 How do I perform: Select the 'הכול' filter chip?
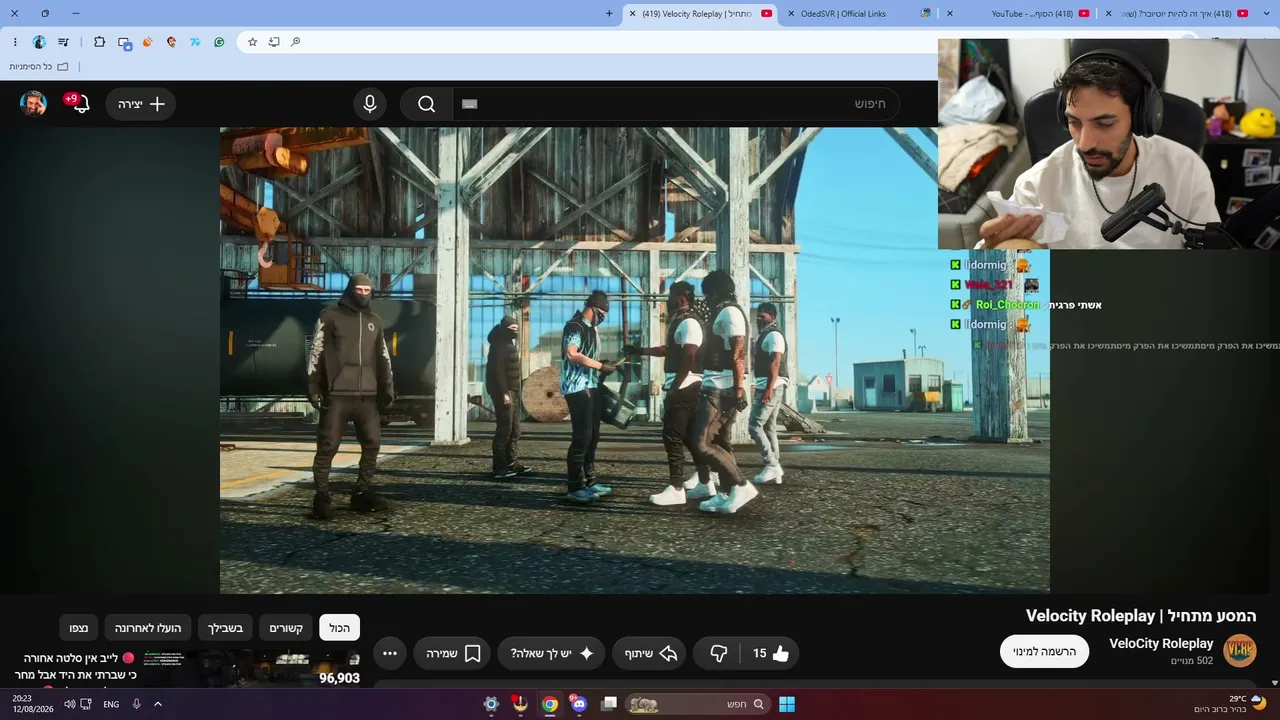click(340, 628)
